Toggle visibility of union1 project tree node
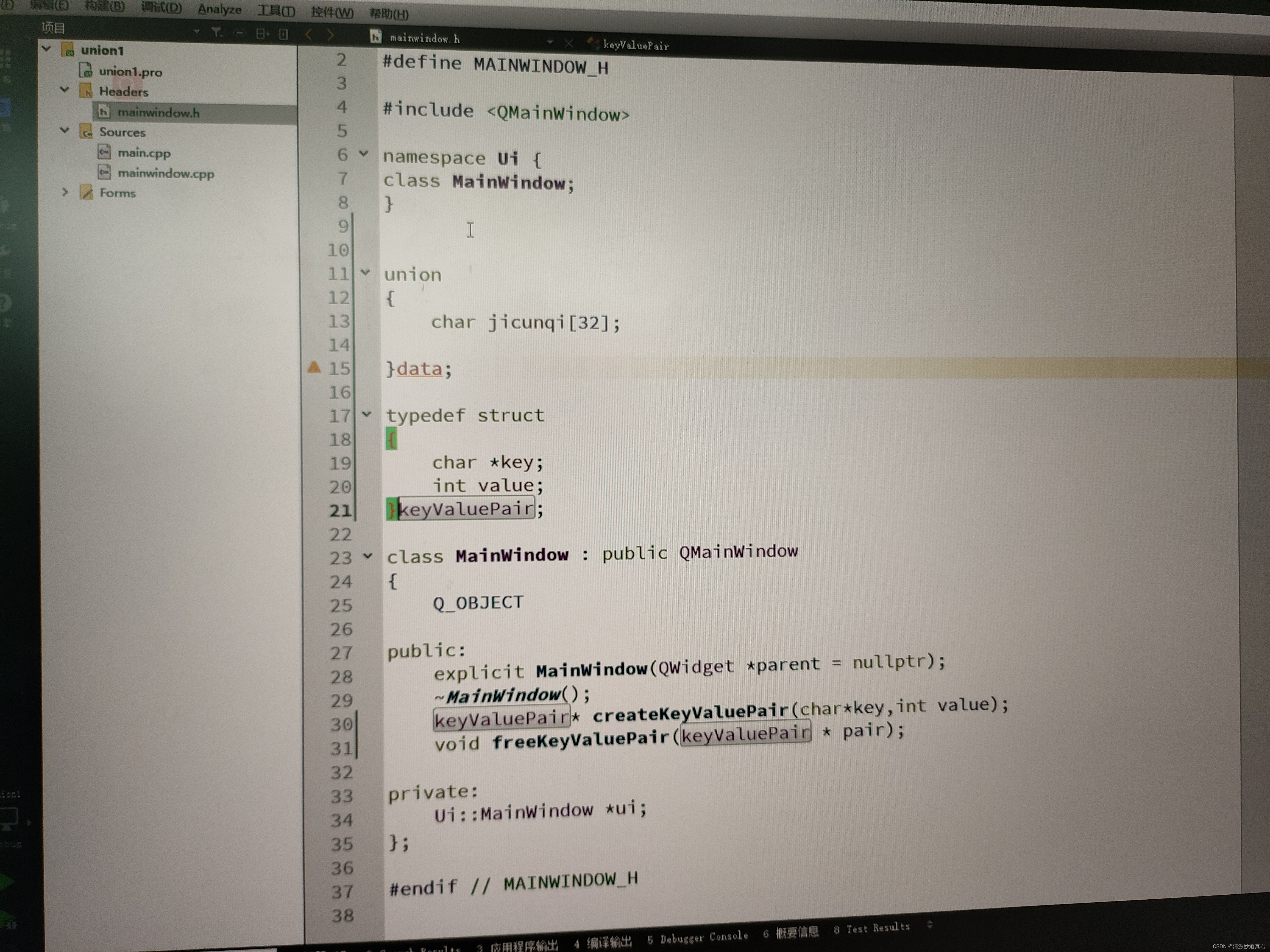1270x952 pixels. [x=47, y=51]
